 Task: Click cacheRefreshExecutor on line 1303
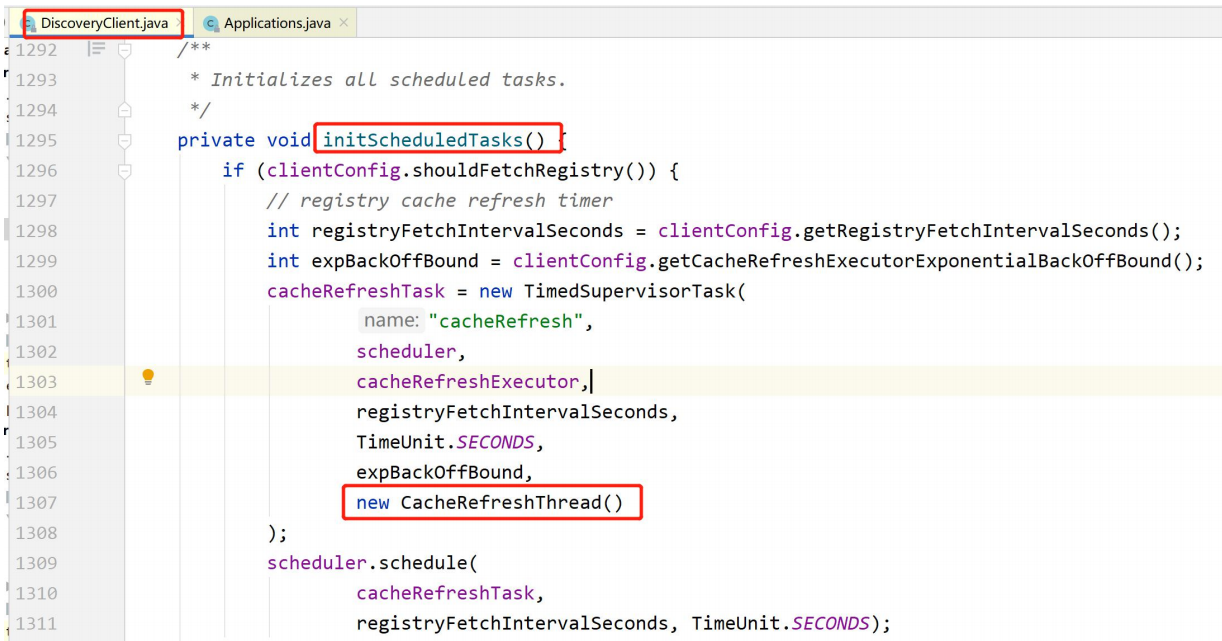(x=468, y=382)
